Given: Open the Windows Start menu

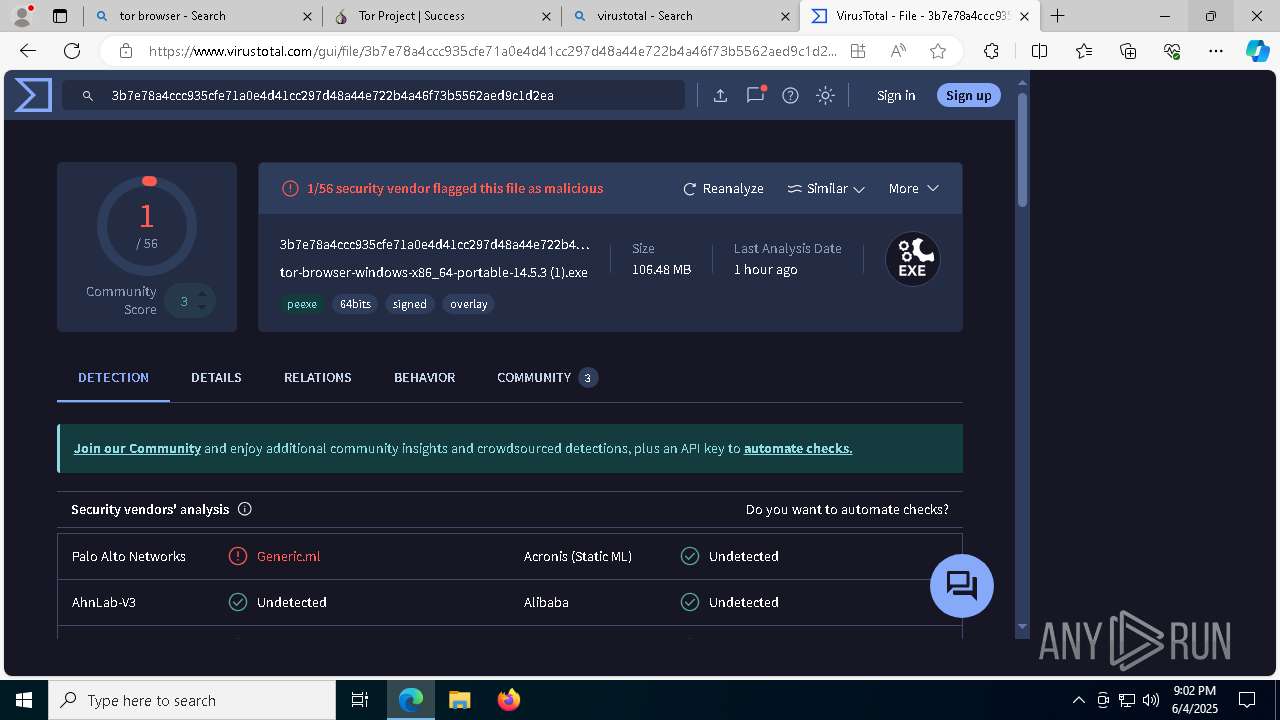Looking at the screenshot, I should point(24,700).
